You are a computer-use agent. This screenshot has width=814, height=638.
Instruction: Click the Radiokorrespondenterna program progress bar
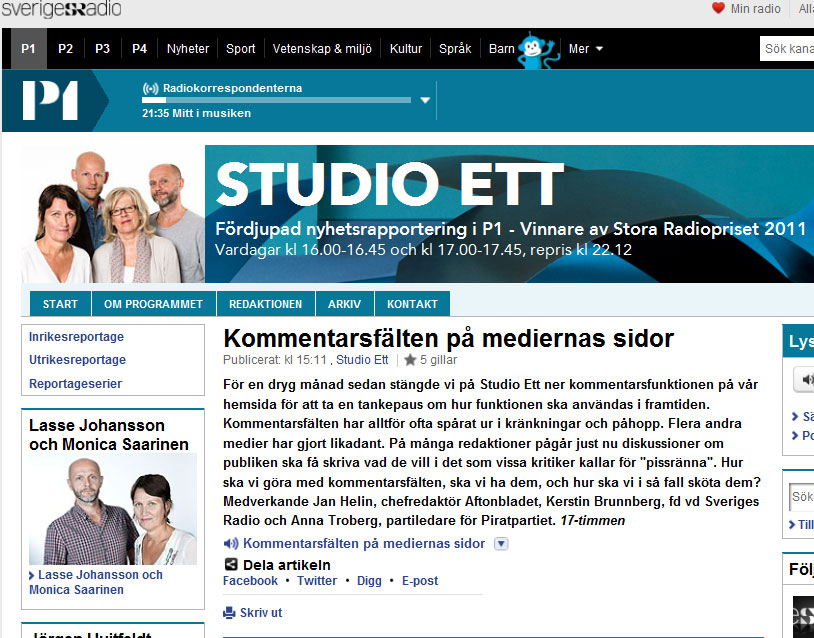coord(276,100)
